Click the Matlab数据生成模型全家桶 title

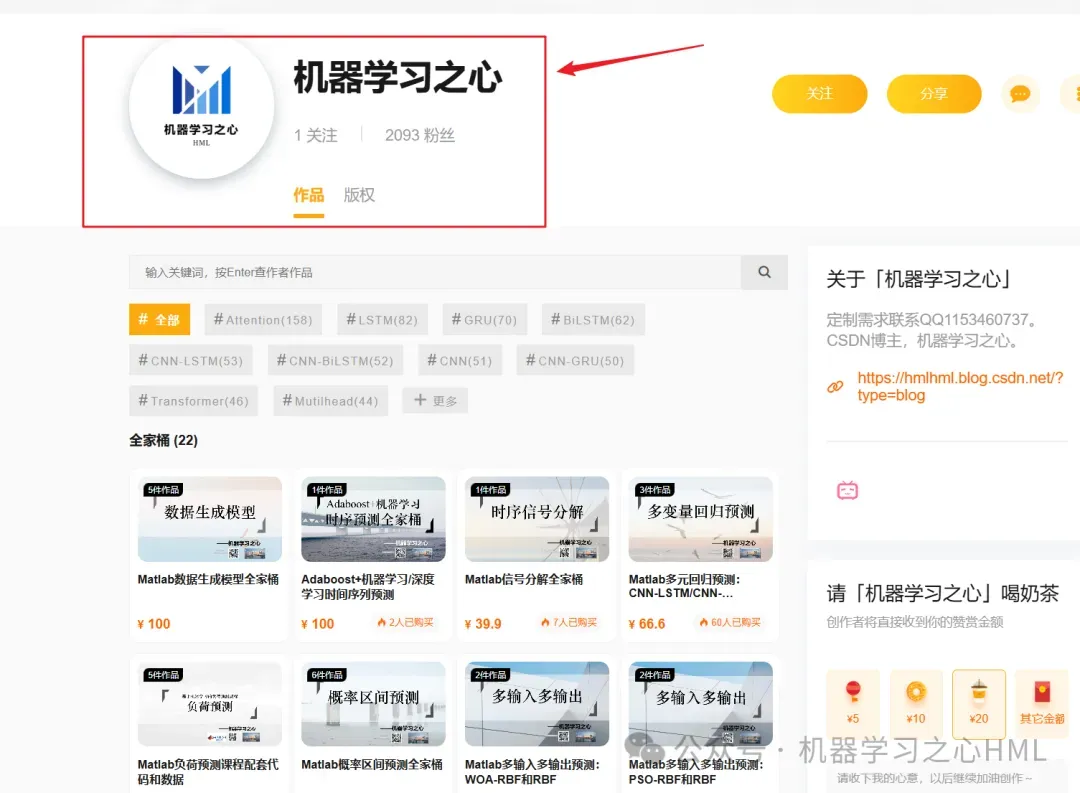pos(208,579)
